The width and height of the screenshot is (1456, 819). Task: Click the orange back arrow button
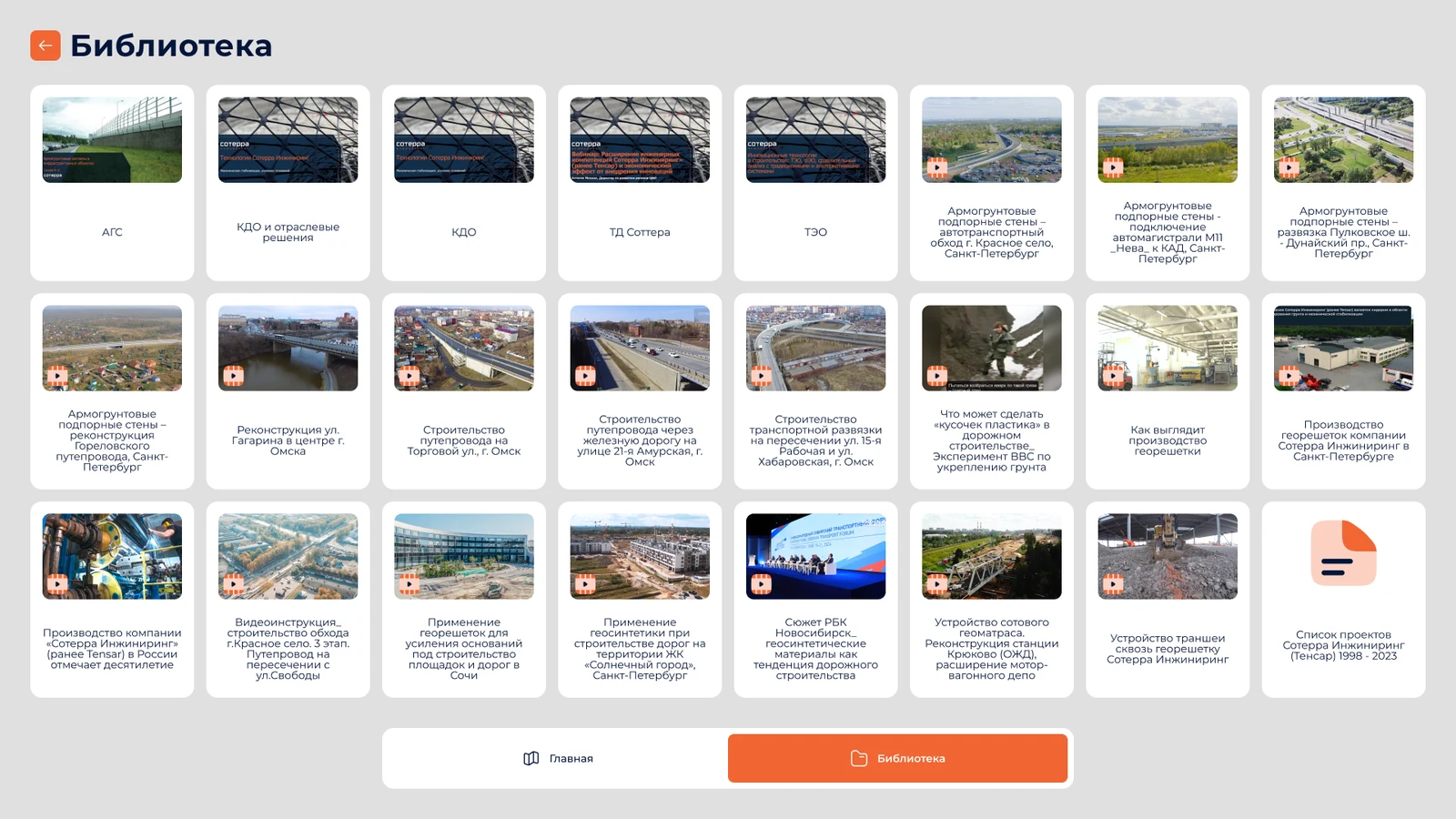point(45,45)
